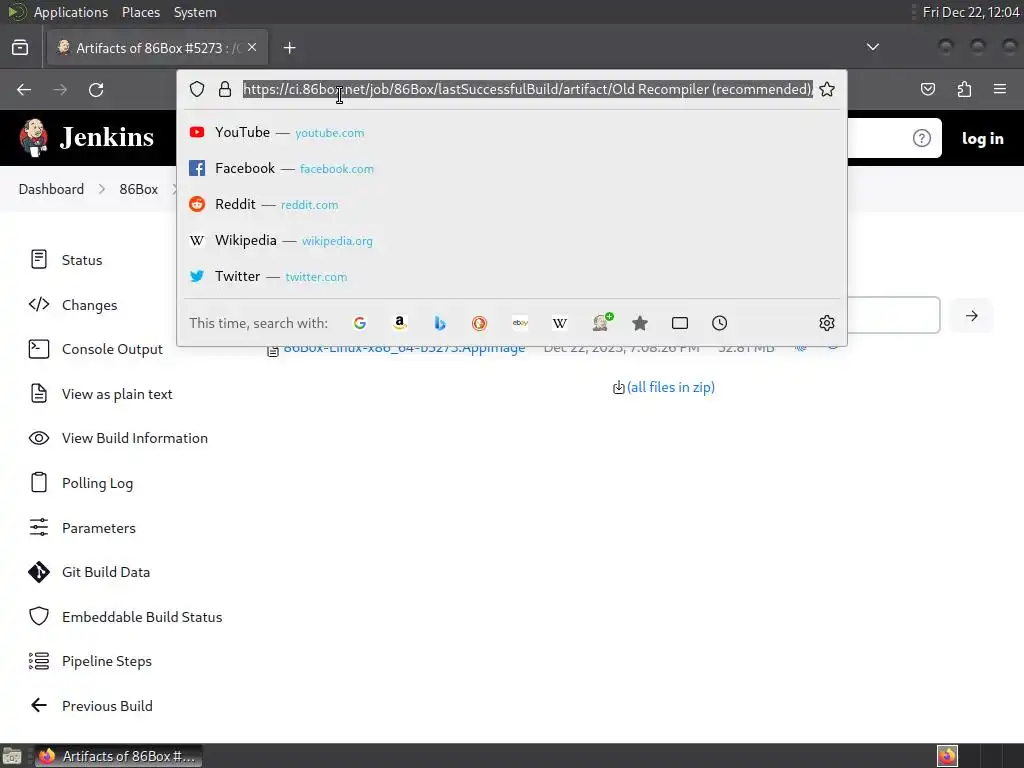Search open tabs with the tabs icon
Viewport: 1024px width, 768px height.
(680, 323)
